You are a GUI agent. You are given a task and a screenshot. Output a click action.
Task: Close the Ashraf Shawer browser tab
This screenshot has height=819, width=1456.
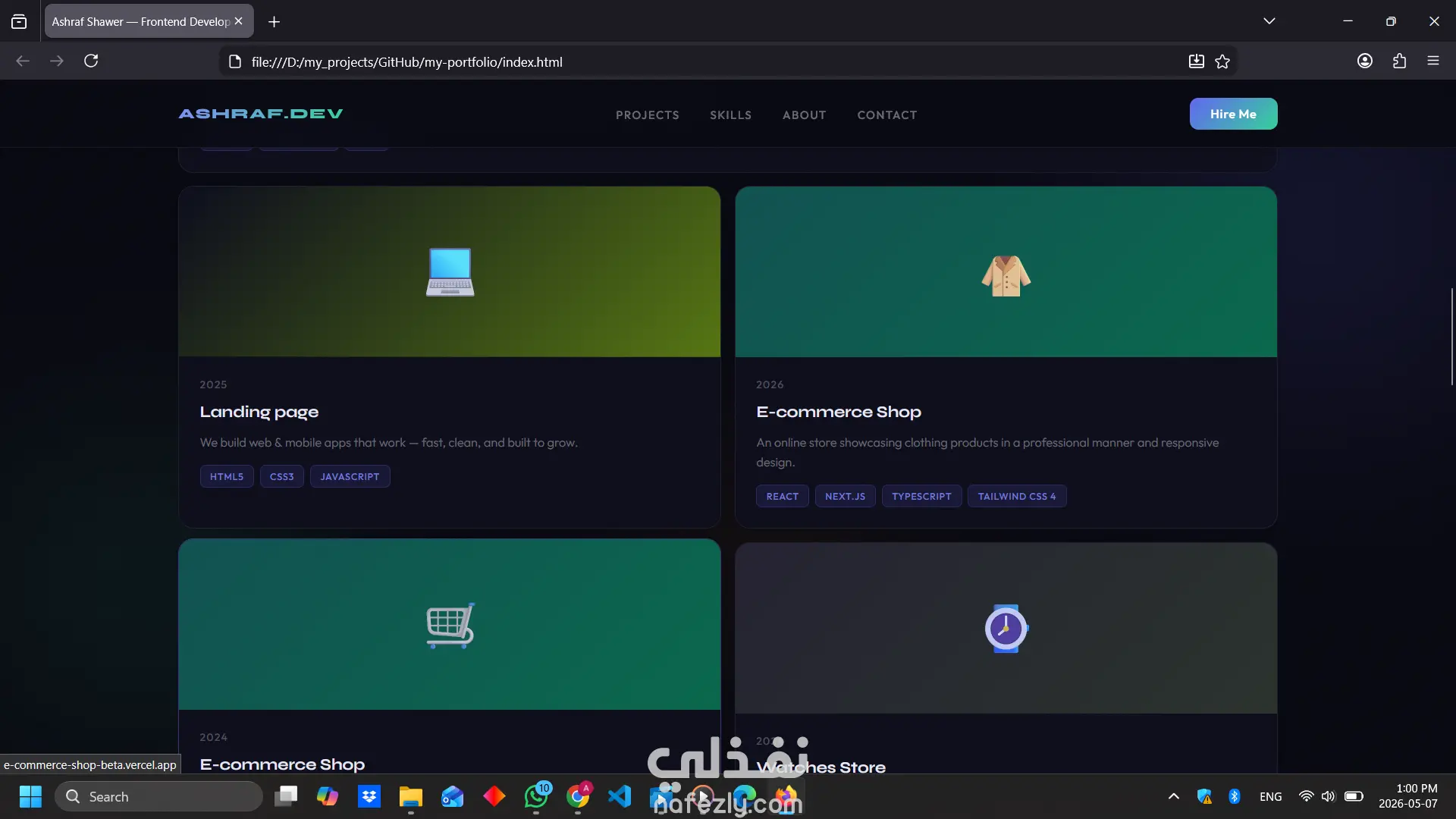[238, 21]
